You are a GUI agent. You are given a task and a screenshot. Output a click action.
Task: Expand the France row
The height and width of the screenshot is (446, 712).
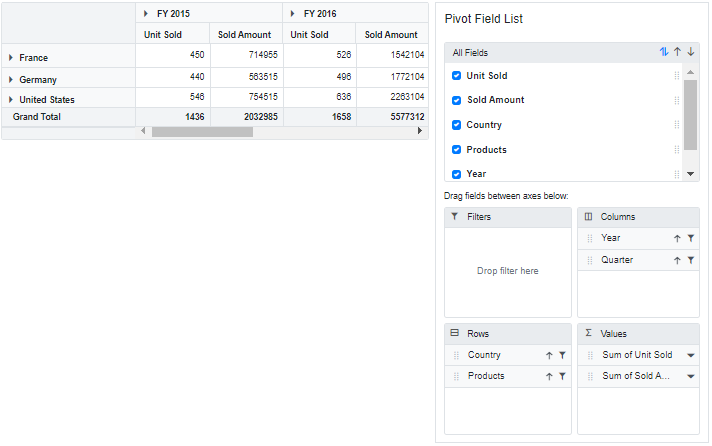(11, 58)
